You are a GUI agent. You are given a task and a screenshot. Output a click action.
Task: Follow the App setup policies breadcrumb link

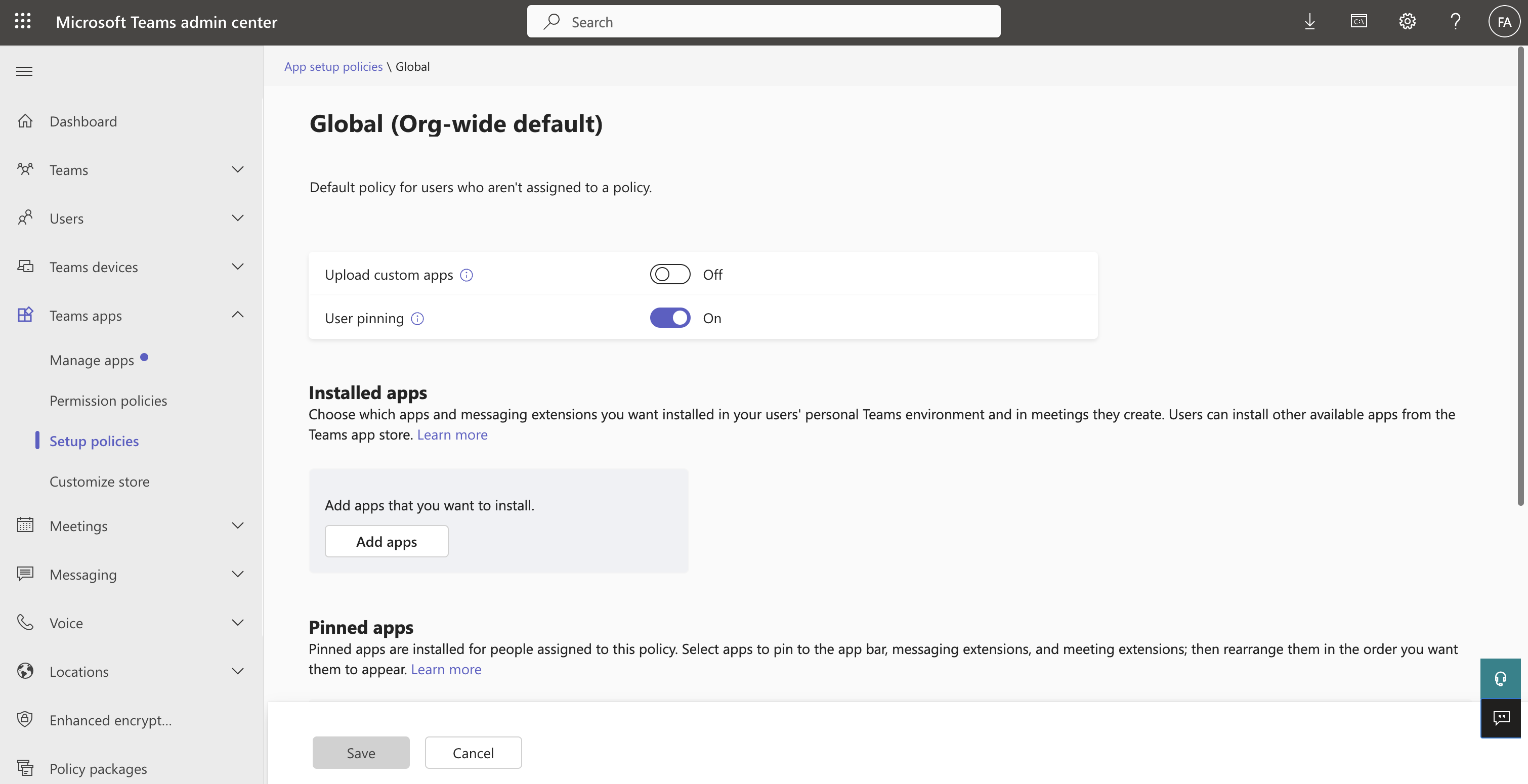coord(333,66)
